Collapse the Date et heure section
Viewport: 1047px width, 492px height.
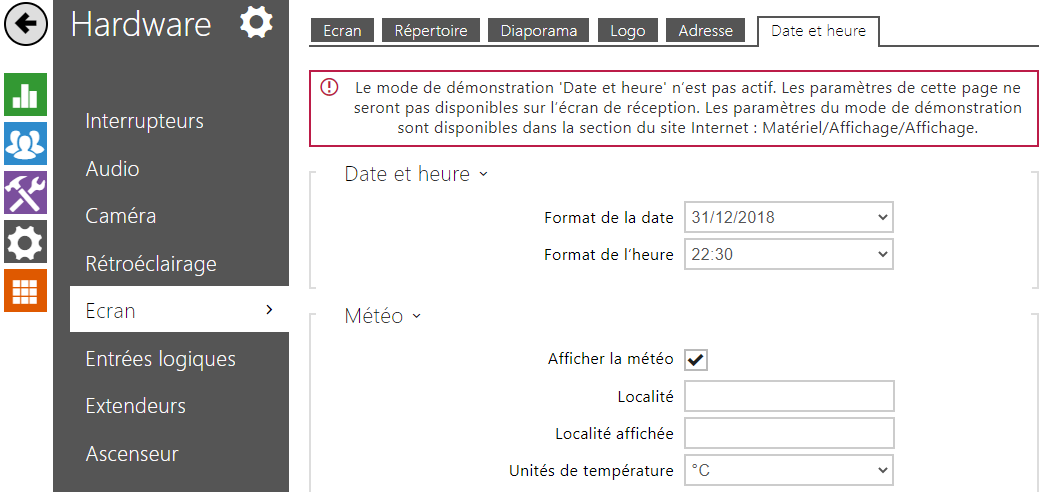pos(416,174)
